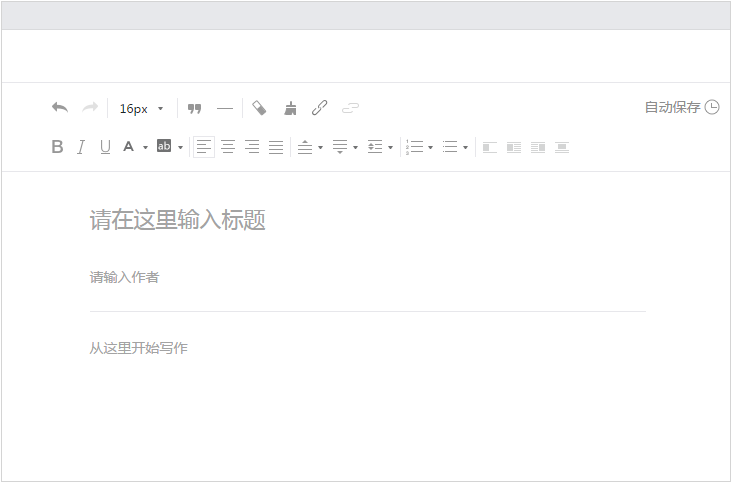Click the undo arrow icon
733x482 pixels.
(60, 108)
